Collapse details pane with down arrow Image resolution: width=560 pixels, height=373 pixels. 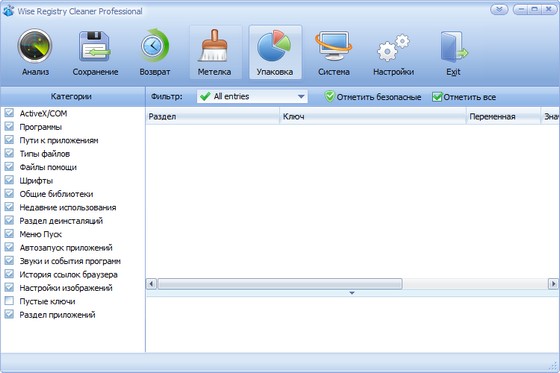click(x=352, y=293)
